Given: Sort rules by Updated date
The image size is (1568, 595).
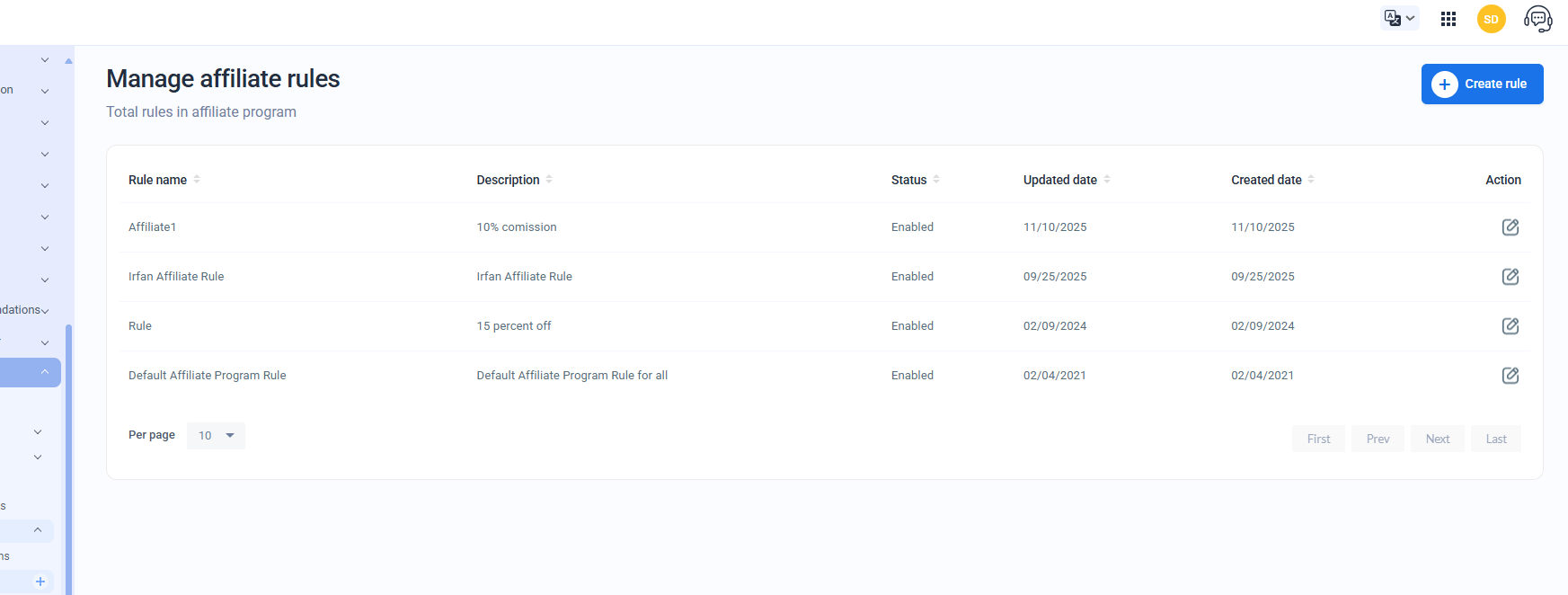Looking at the screenshot, I should 1107,180.
